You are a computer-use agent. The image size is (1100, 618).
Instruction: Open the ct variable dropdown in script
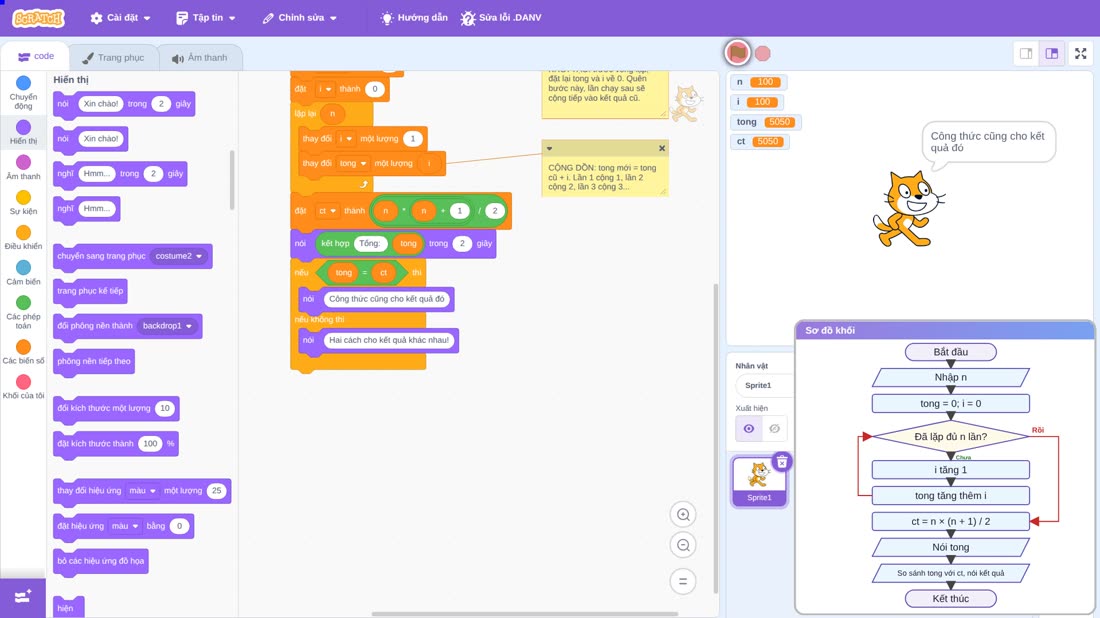(326, 210)
